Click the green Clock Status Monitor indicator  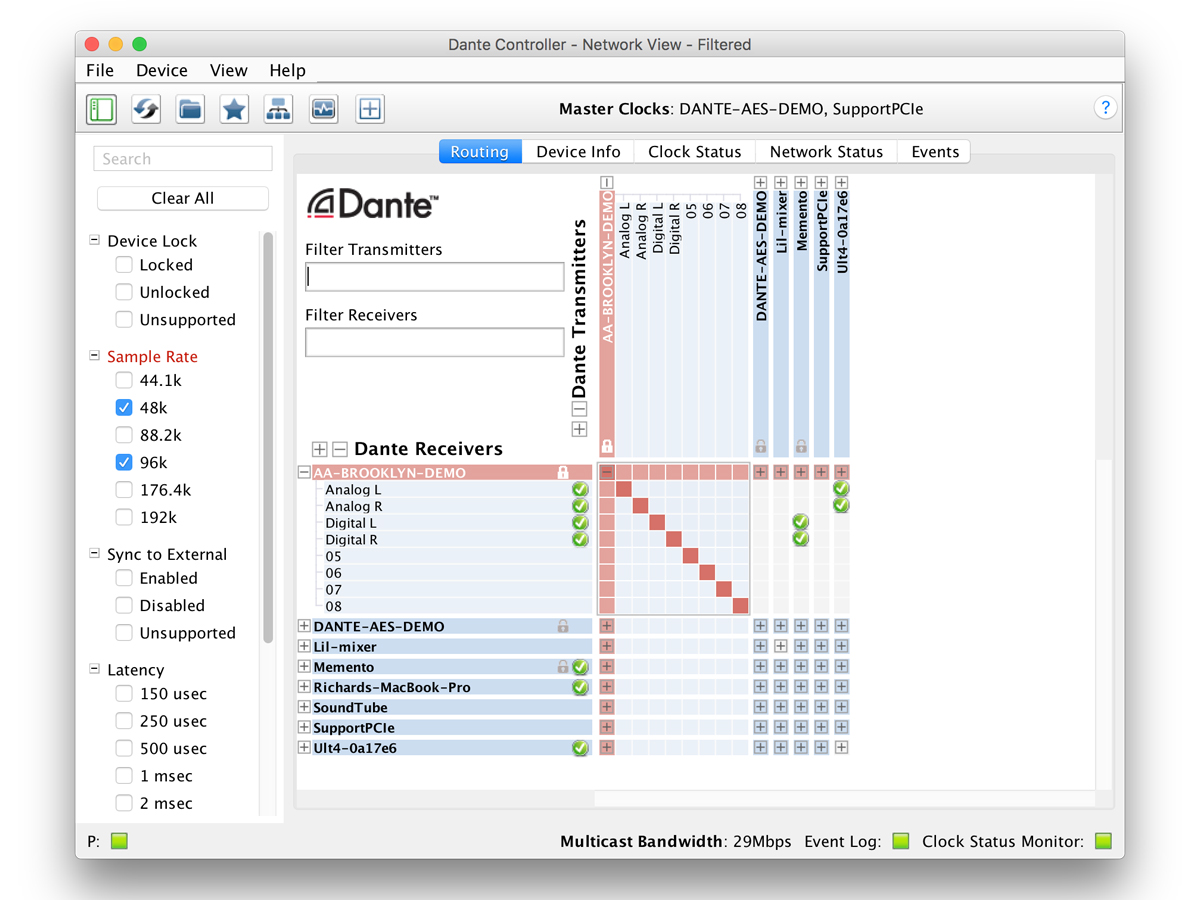click(1102, 841)
